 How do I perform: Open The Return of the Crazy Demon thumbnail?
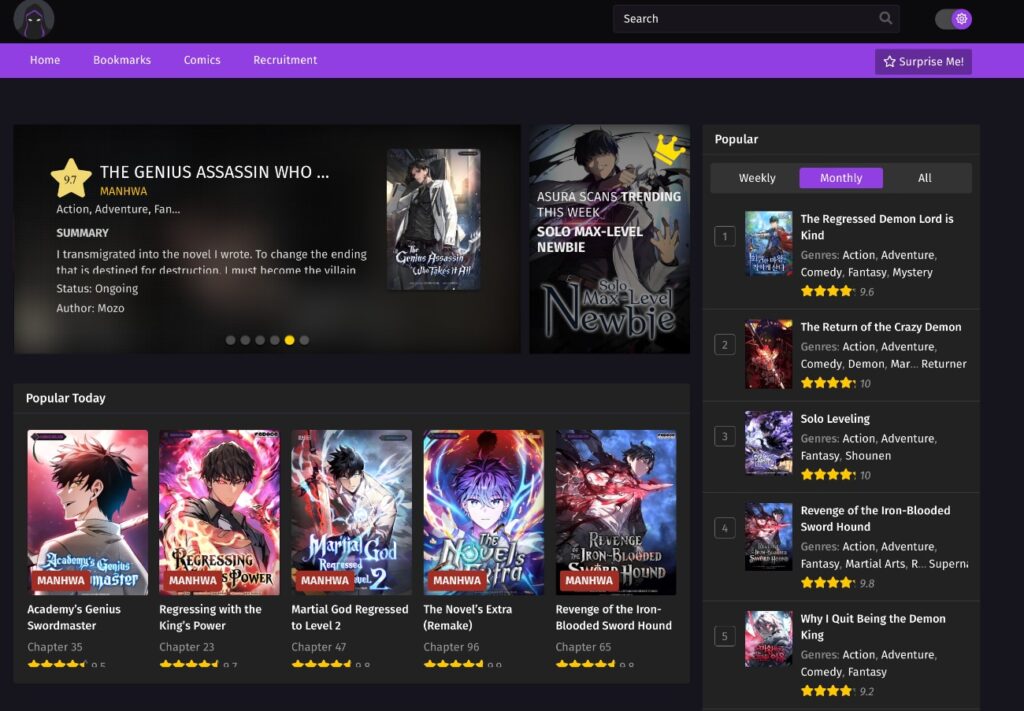(x=768, y=354)
